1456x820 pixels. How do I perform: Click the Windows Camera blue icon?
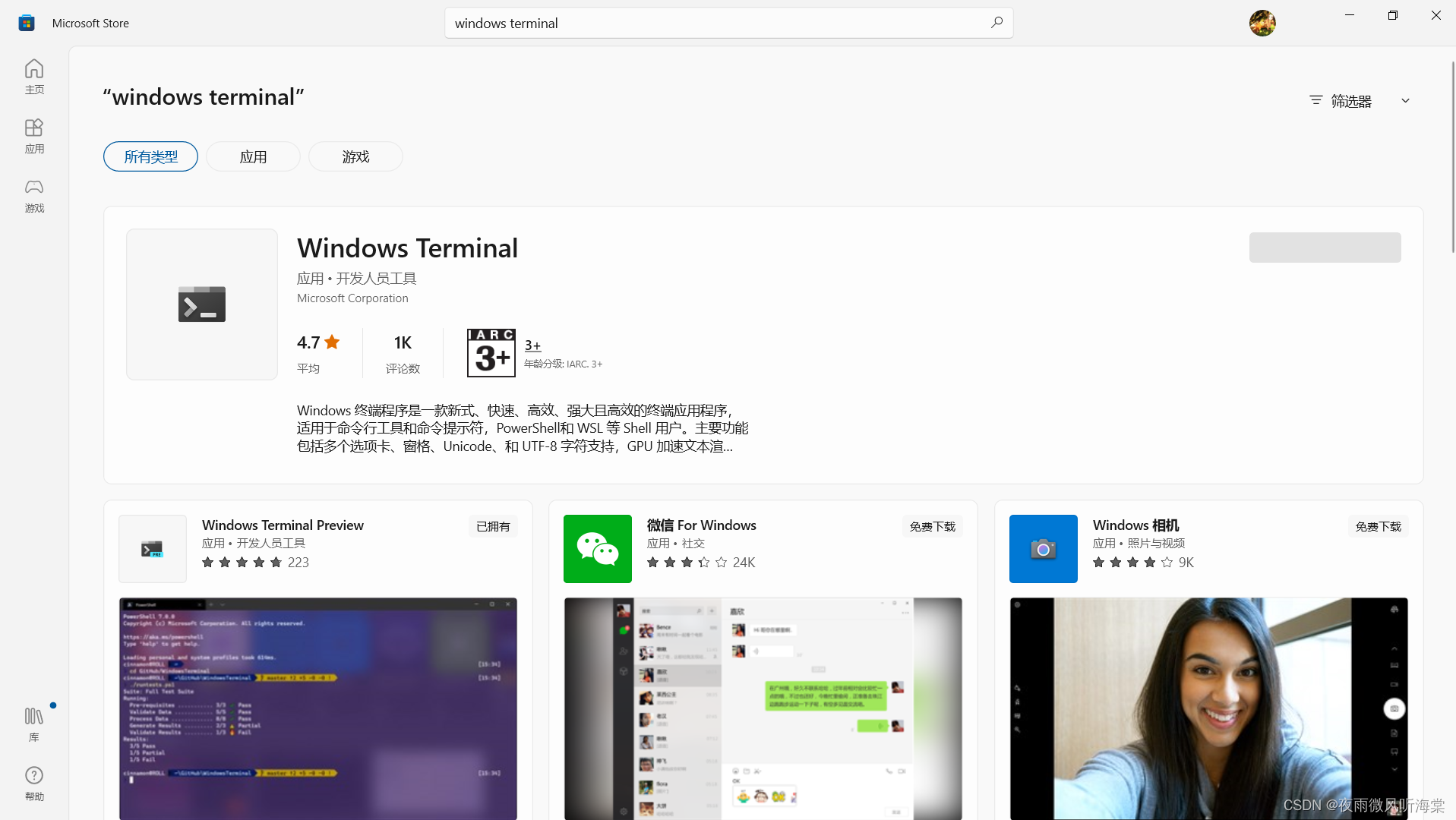[1044, 549]
